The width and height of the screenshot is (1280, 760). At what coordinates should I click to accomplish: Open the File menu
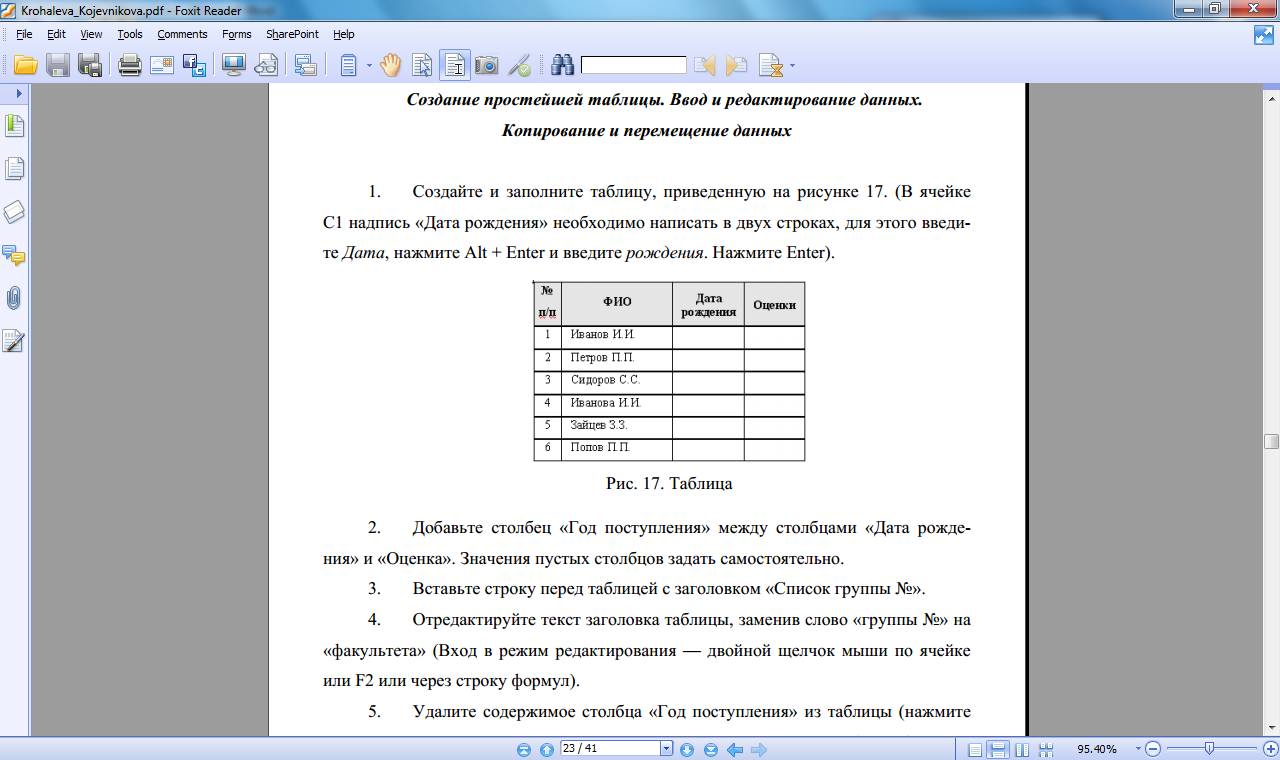[25, 34]
